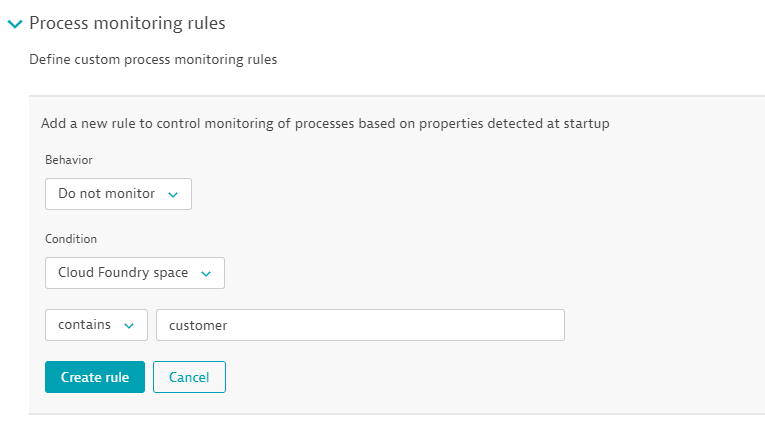Select the contains operator text
This screenshot has height=425, width=765.
[84, 324]
